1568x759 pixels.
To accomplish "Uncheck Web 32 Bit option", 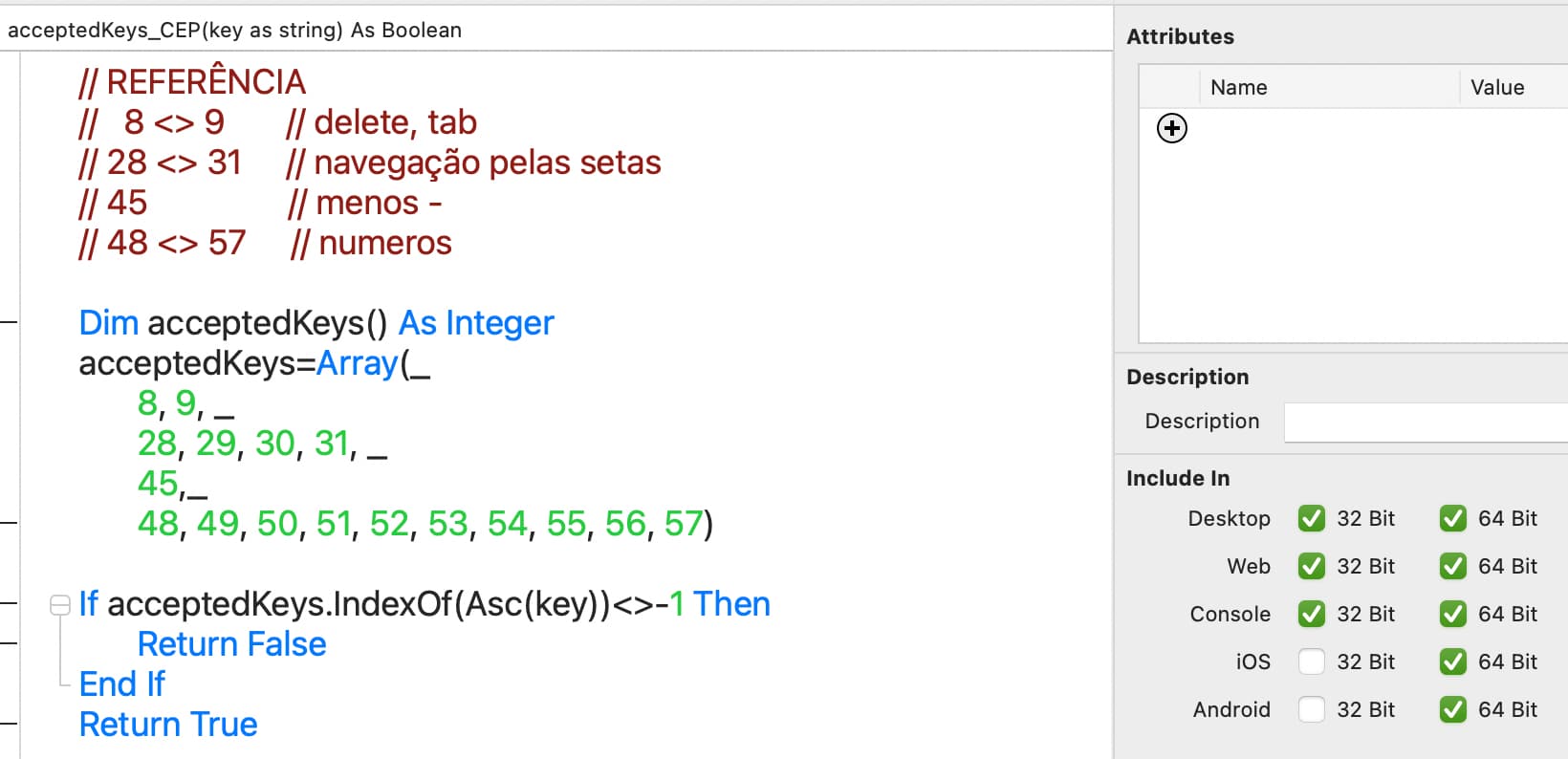I will pos(1312,566).
